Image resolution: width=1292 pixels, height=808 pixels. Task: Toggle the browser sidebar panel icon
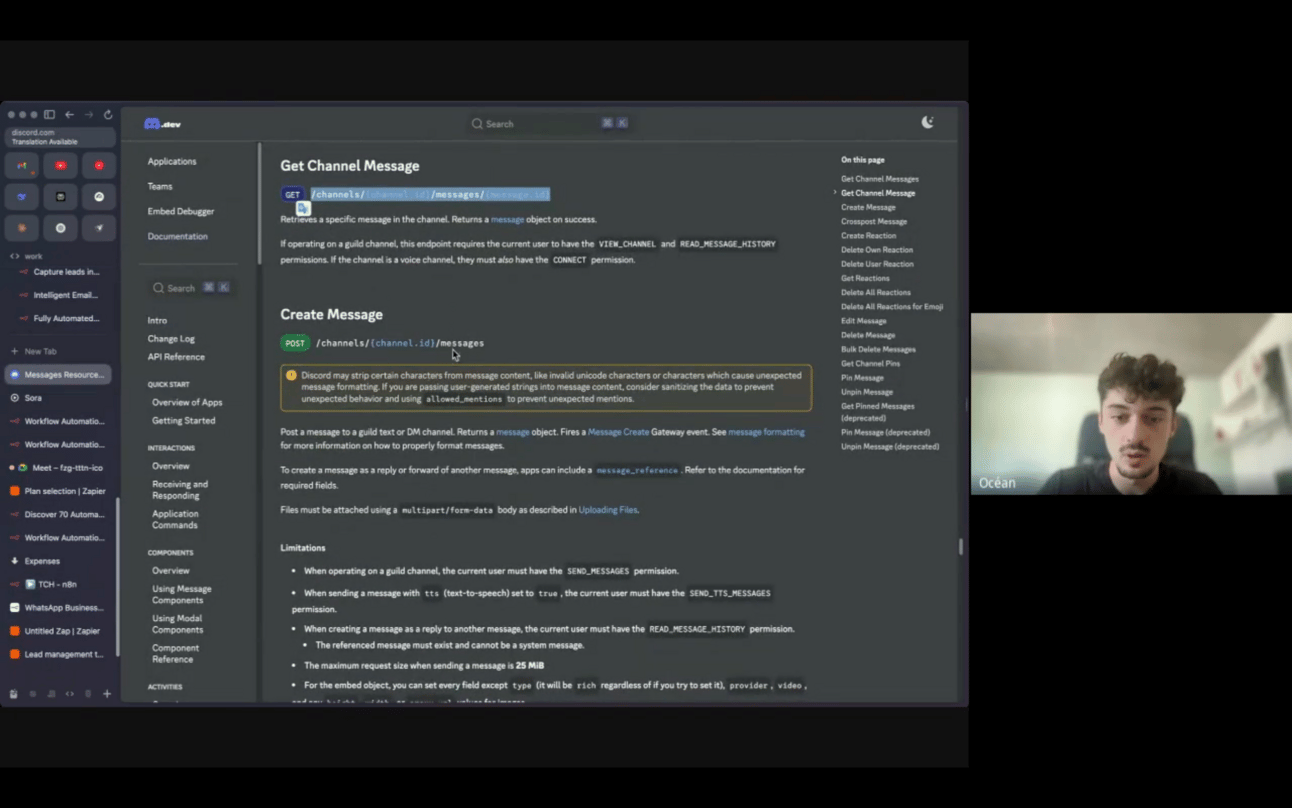[x=49, y=115]
